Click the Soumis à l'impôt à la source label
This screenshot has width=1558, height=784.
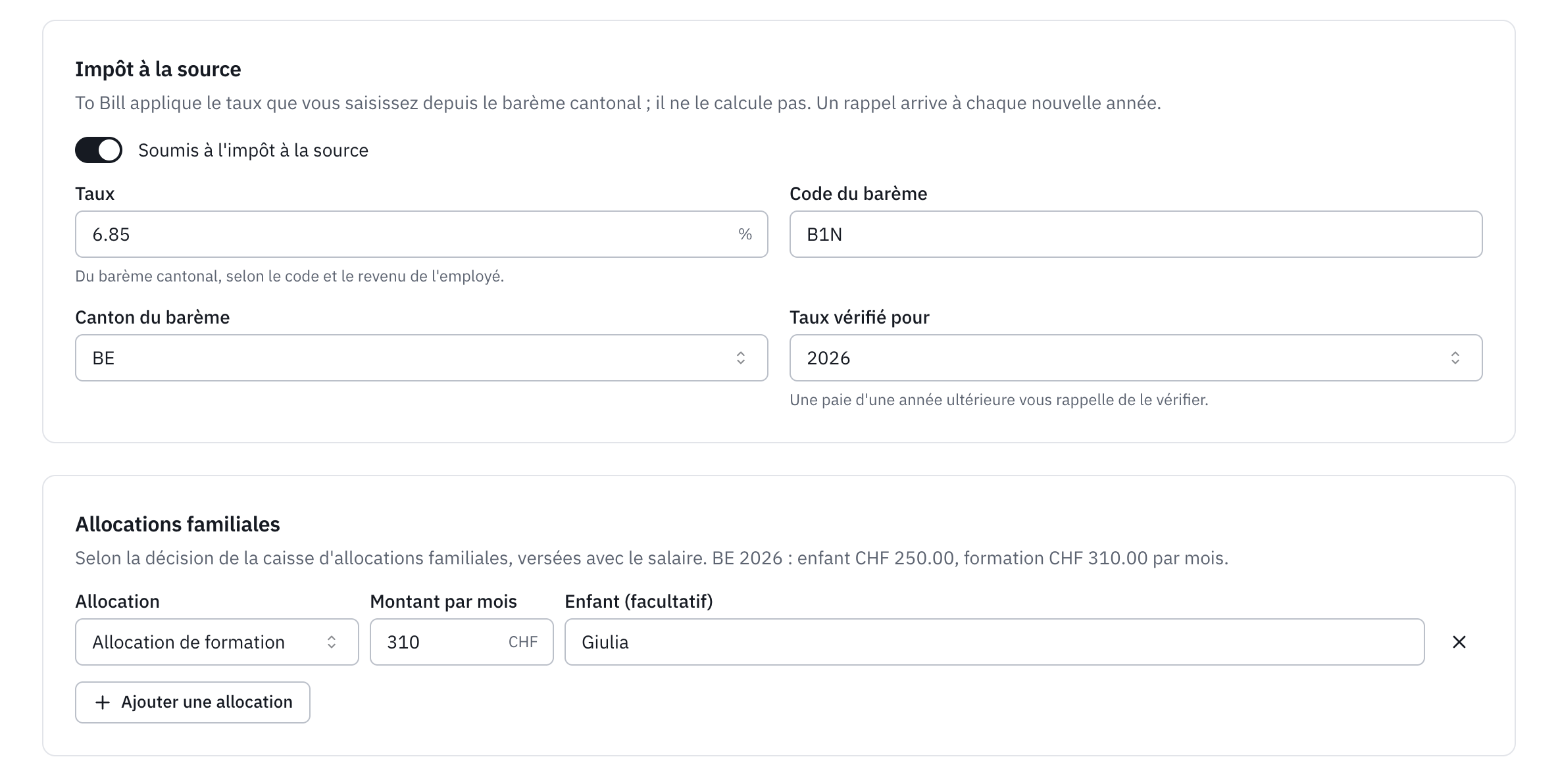coord(253,150)
